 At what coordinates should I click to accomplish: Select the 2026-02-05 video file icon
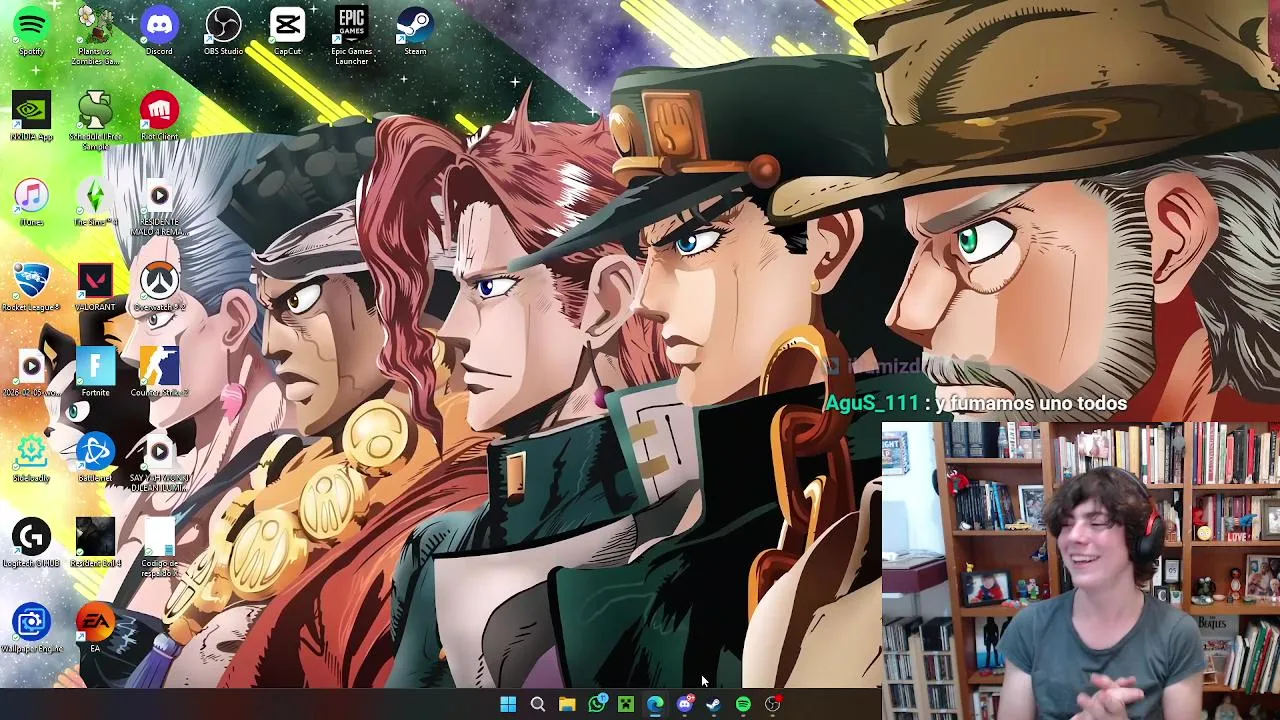click(x=31, y=373)
